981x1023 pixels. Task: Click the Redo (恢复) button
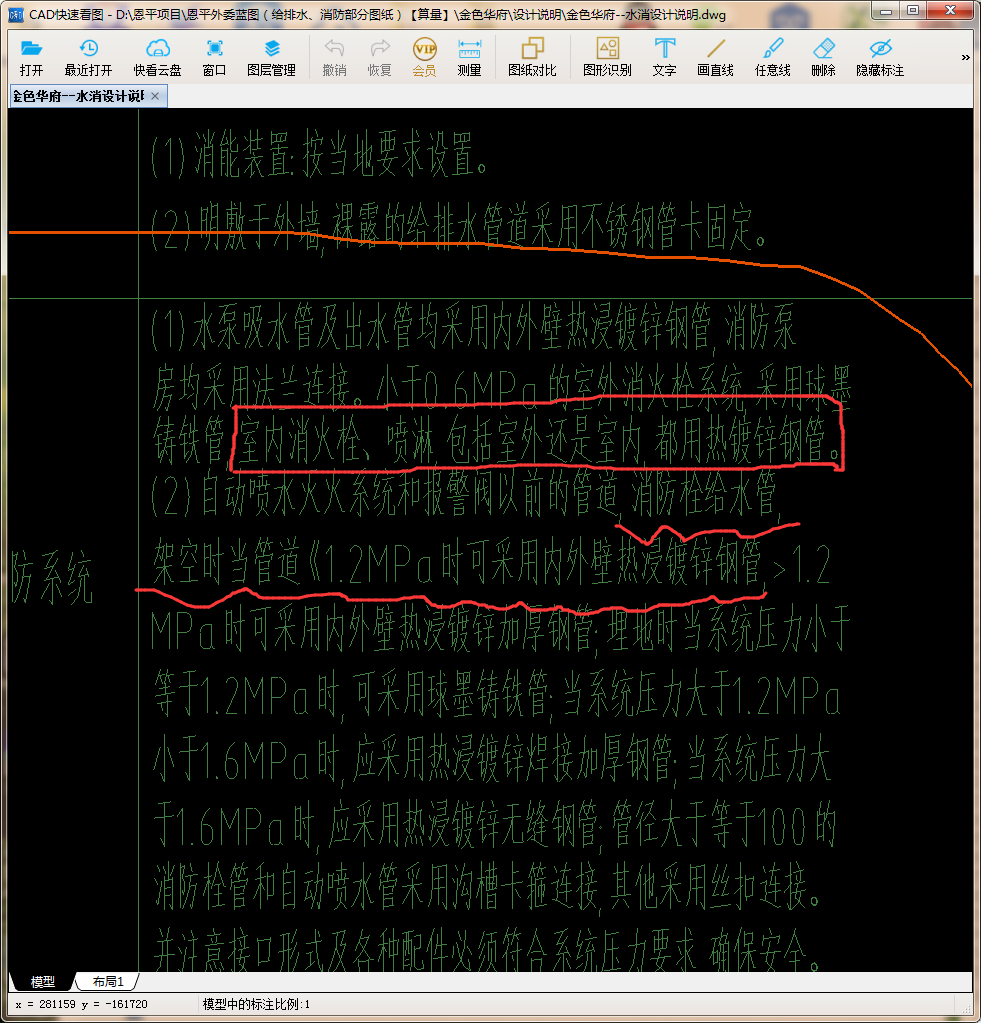pos(379,57)
